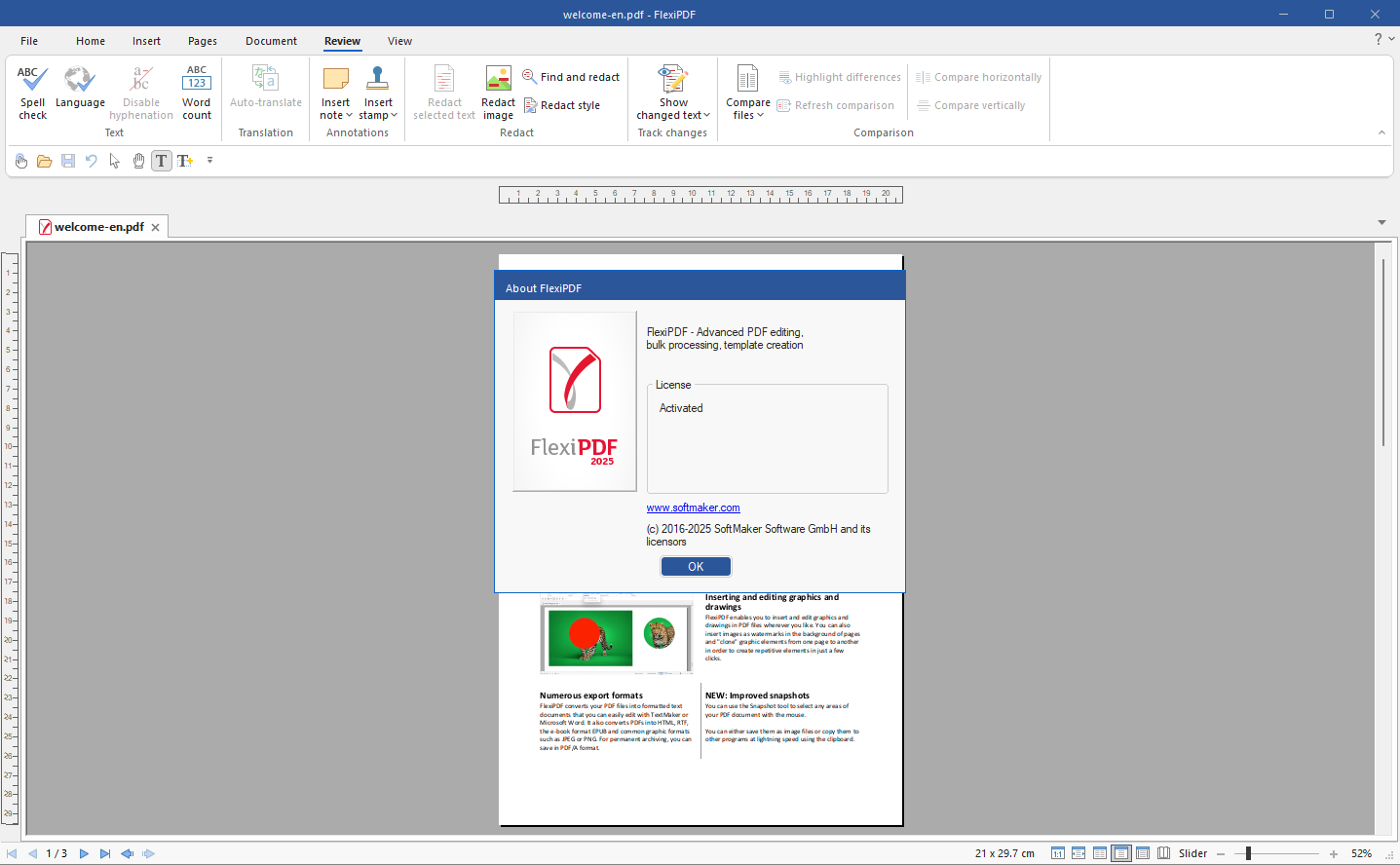Set zoom to actual size 1:1
This screenshot has height=865, width=1400.
1058,853
